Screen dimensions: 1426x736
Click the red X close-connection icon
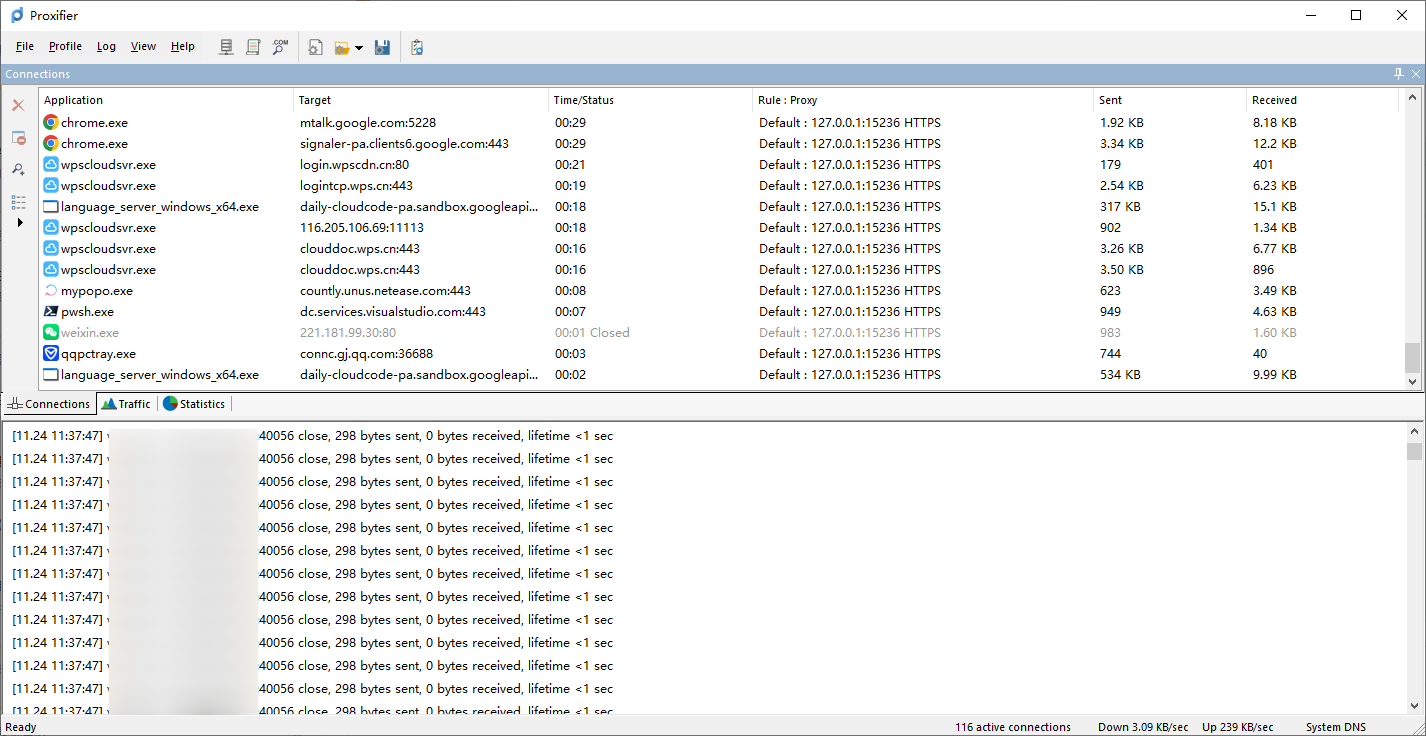18,105
